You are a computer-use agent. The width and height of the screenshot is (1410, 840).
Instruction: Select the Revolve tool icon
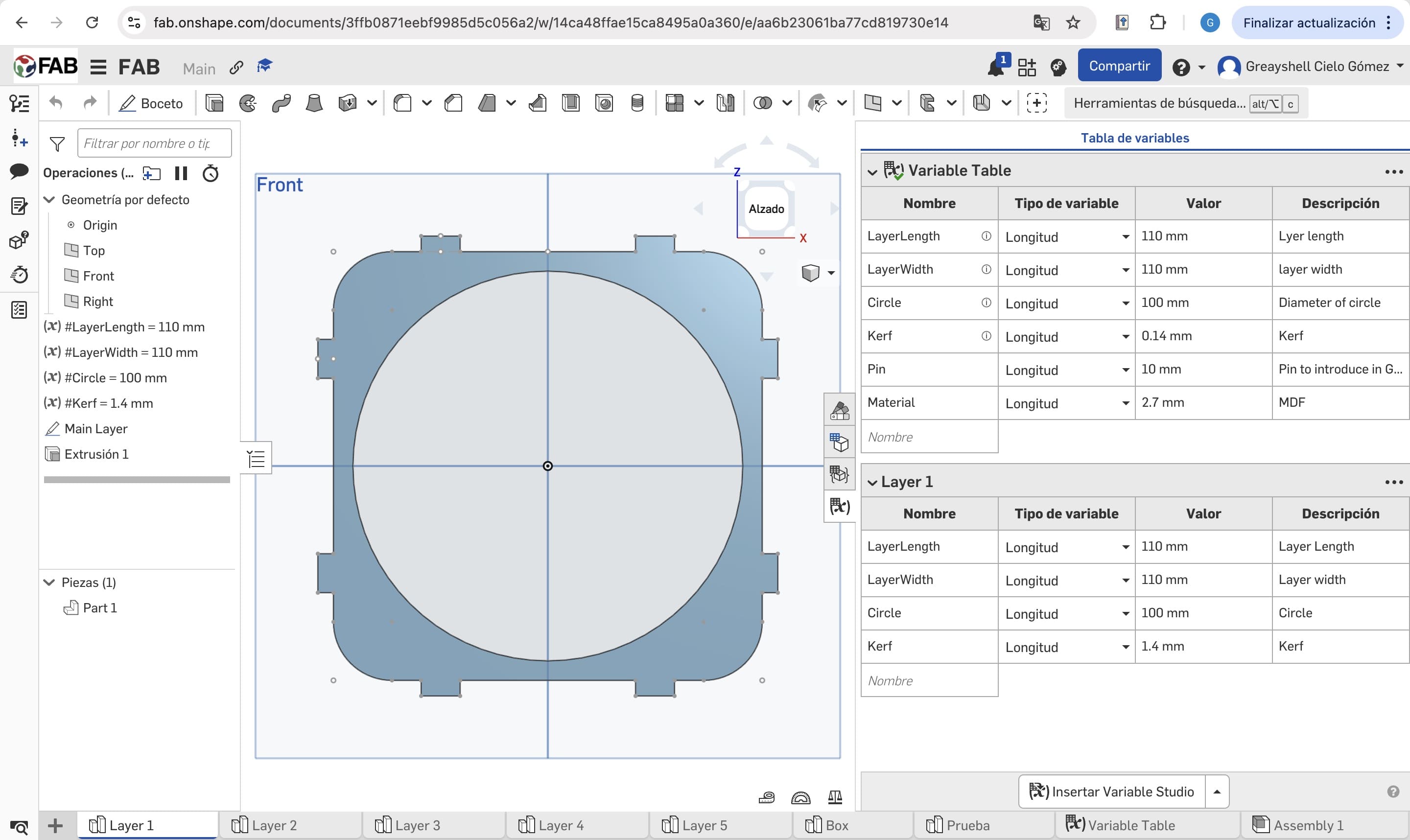point(247,103)
